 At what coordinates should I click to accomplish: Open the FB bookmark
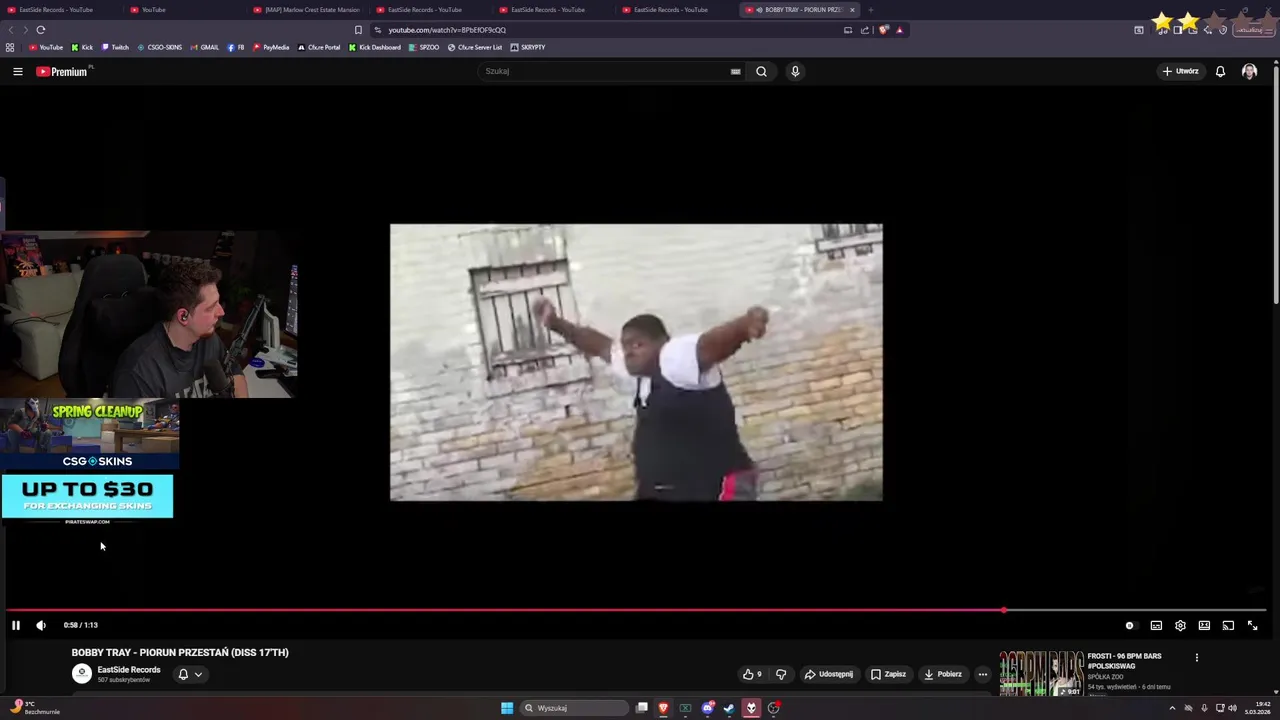tap(236, 47)
